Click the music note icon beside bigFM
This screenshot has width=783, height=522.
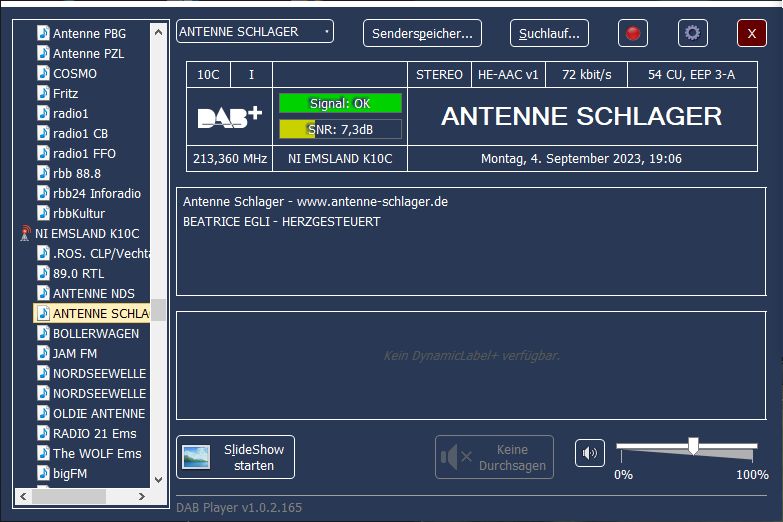(x=43, y=473)
